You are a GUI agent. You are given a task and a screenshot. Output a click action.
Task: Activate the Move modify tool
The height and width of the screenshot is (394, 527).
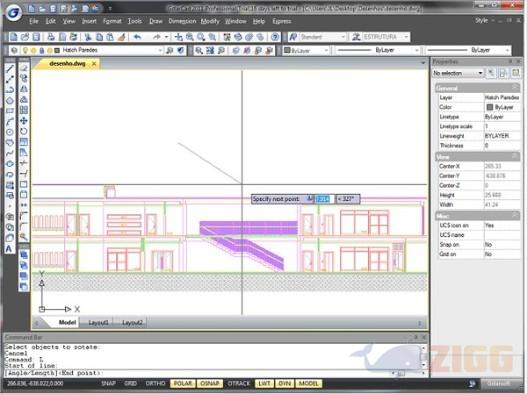click(24, 121)
